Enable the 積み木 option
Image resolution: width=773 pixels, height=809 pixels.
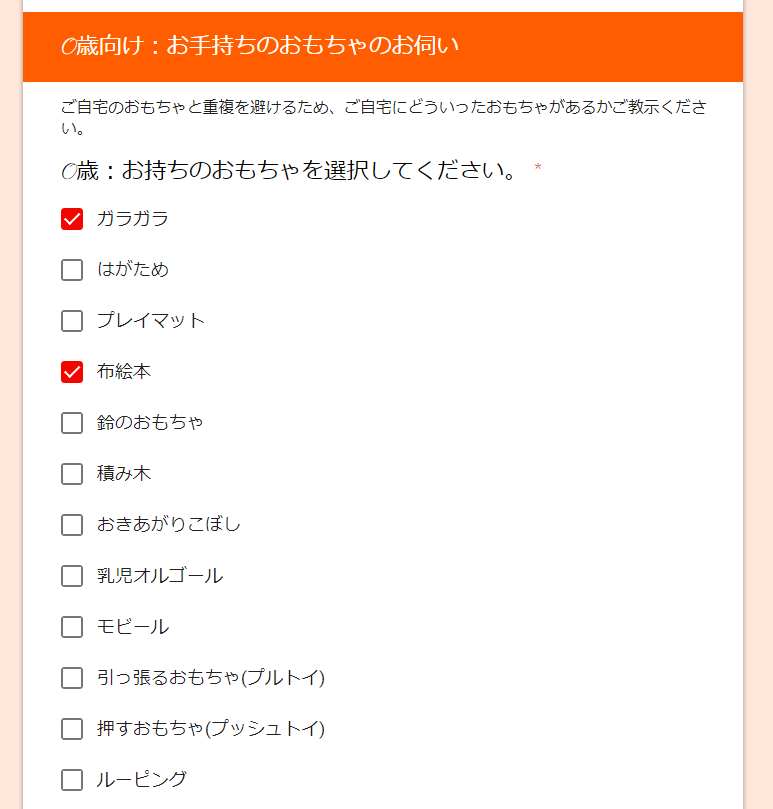(72, 474)
